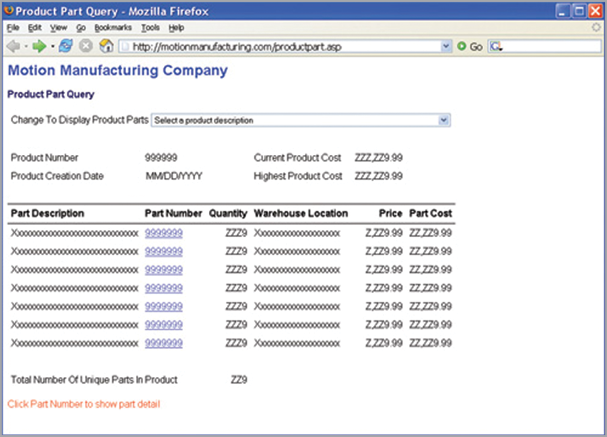
Task: Click the seventh row's 9999999 part number link
Action: (x=164, y=343)
